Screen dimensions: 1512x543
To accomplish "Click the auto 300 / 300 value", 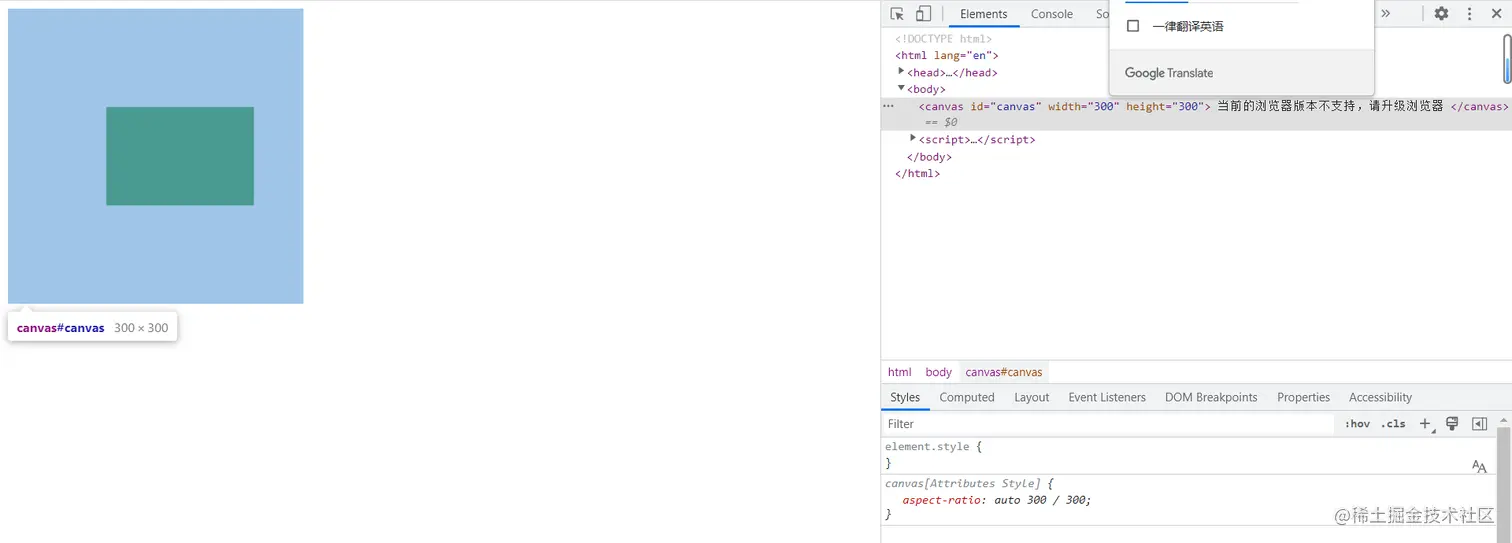I will (x=1040, y=500).
